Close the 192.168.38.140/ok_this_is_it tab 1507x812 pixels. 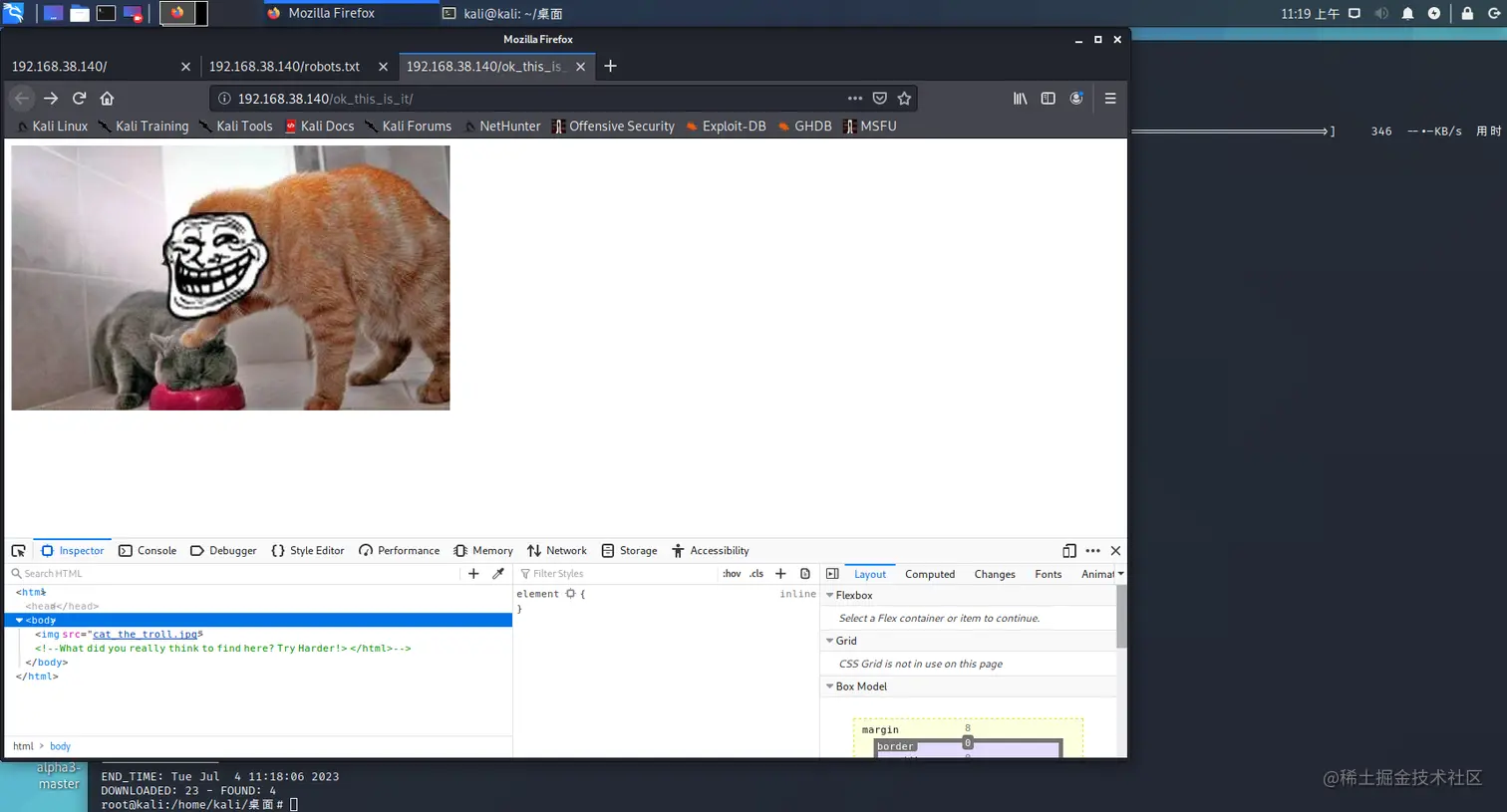coord(581,67)
